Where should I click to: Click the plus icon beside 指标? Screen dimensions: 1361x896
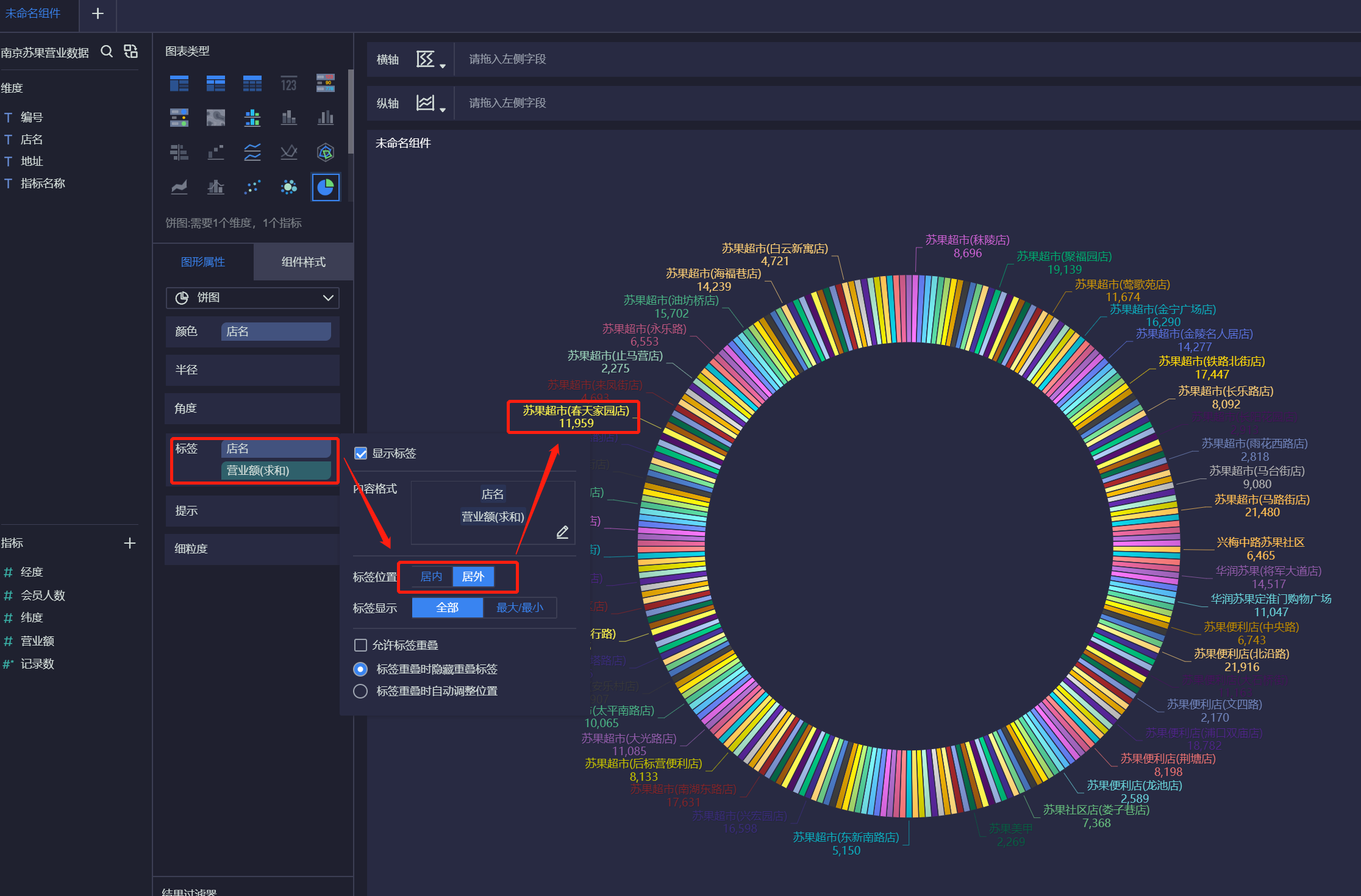click(x=130, y=543)
